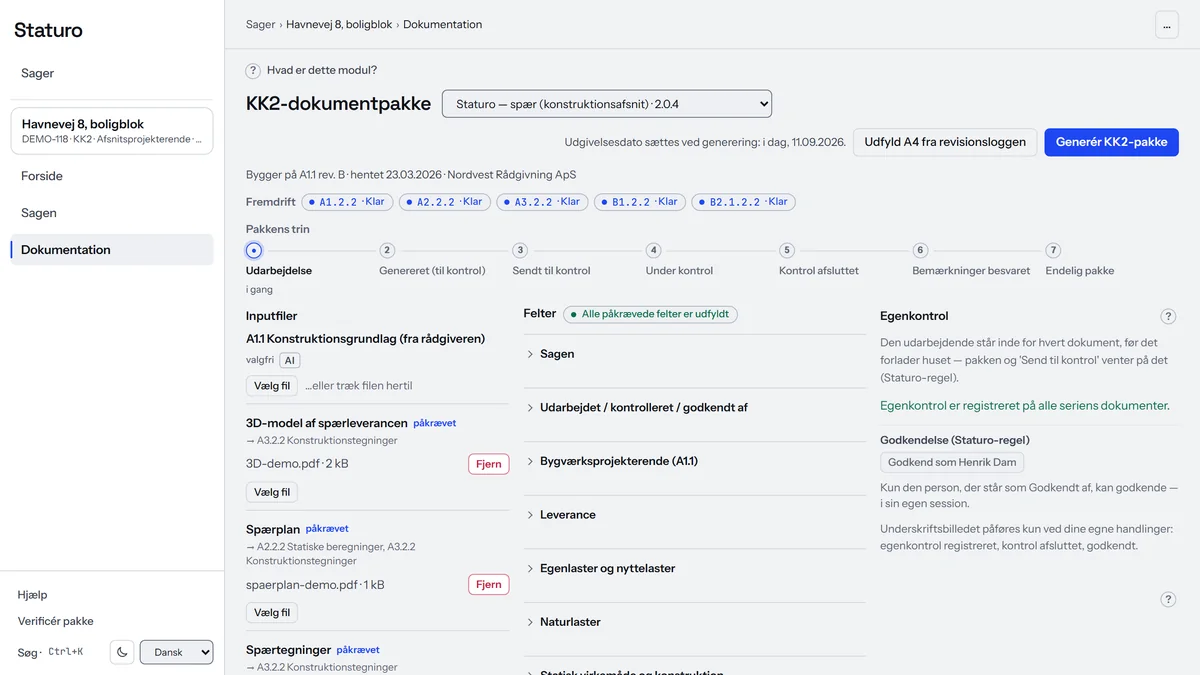Expand the Sagen fields section

click(695, 354)
